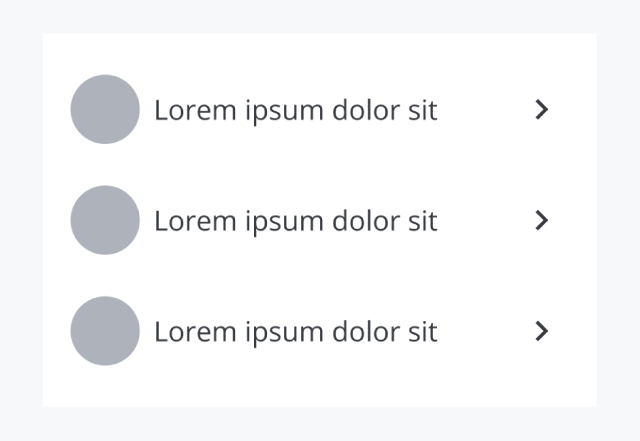Click the light gray page background outside the card

[20, 220]
